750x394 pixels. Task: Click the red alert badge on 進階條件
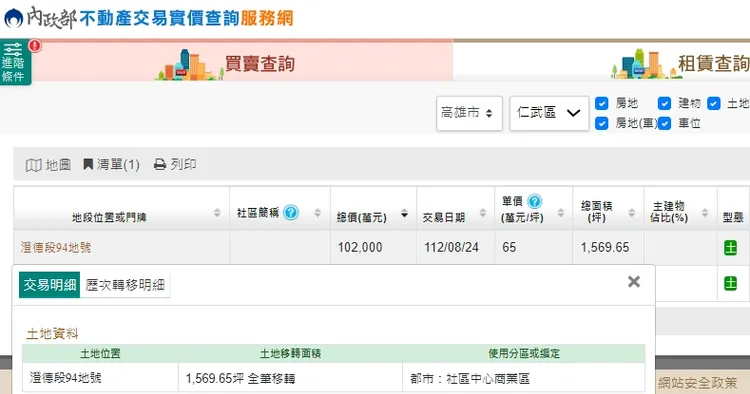click(x=35, y=46)
